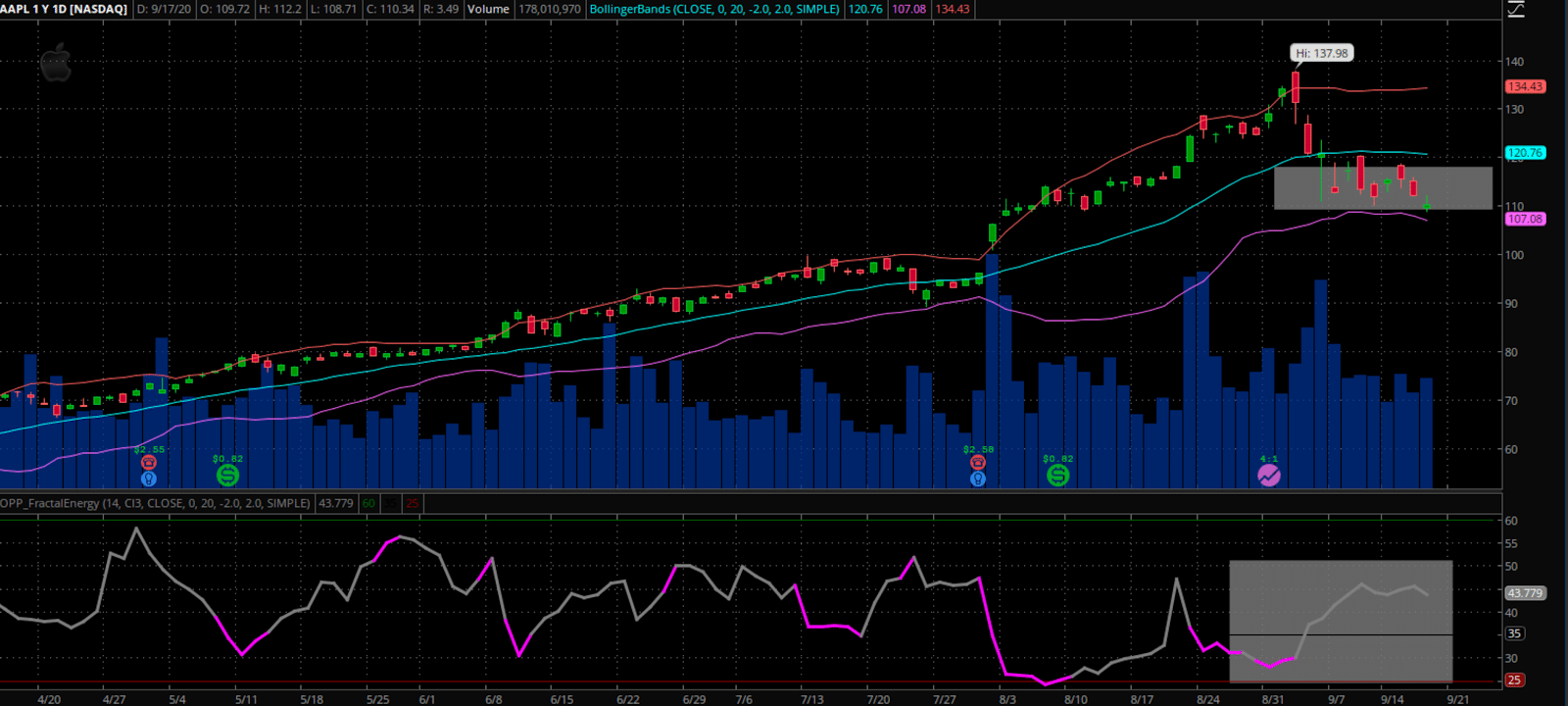Screen dimensions: 1568x706
Task: Click the Hi: 137.98 price bubble
Action: 1321,53
